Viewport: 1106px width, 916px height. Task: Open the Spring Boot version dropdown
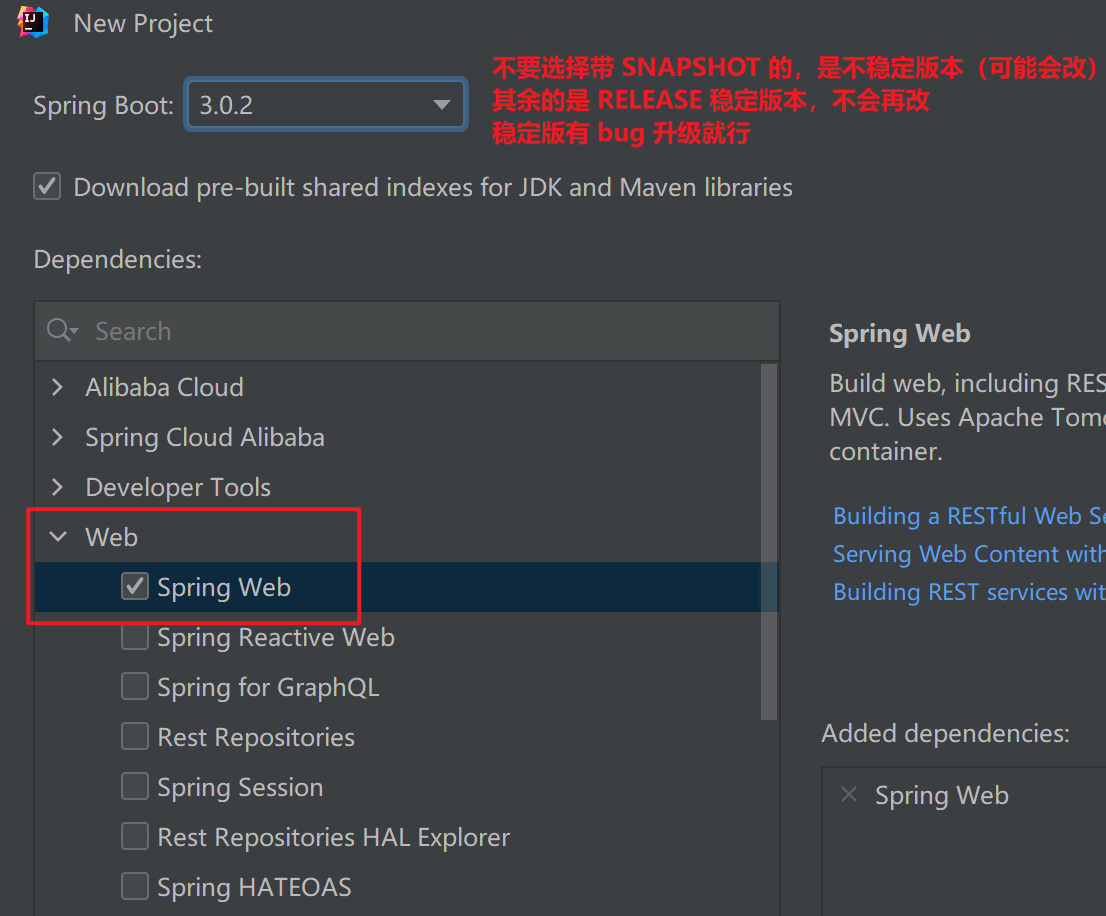[325, 104]
